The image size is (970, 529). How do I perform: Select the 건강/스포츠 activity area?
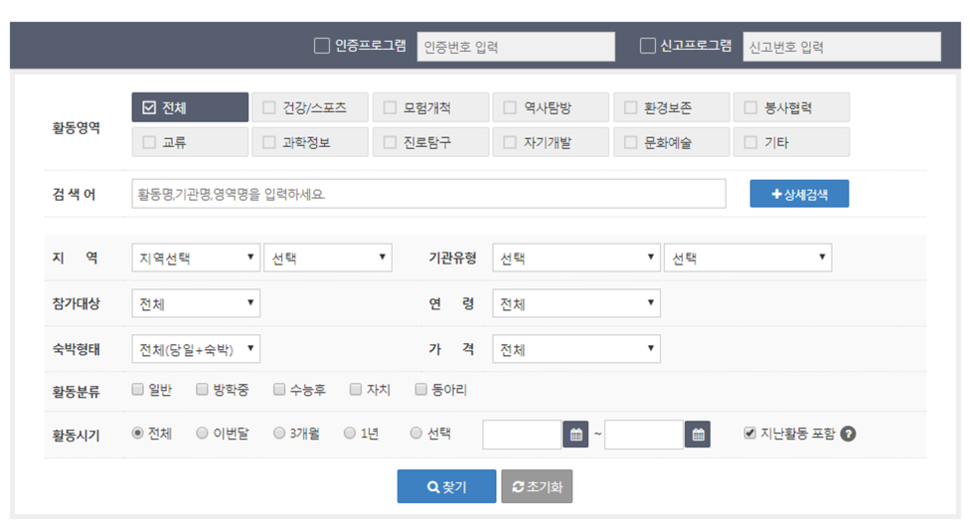[x=309, y=108]
